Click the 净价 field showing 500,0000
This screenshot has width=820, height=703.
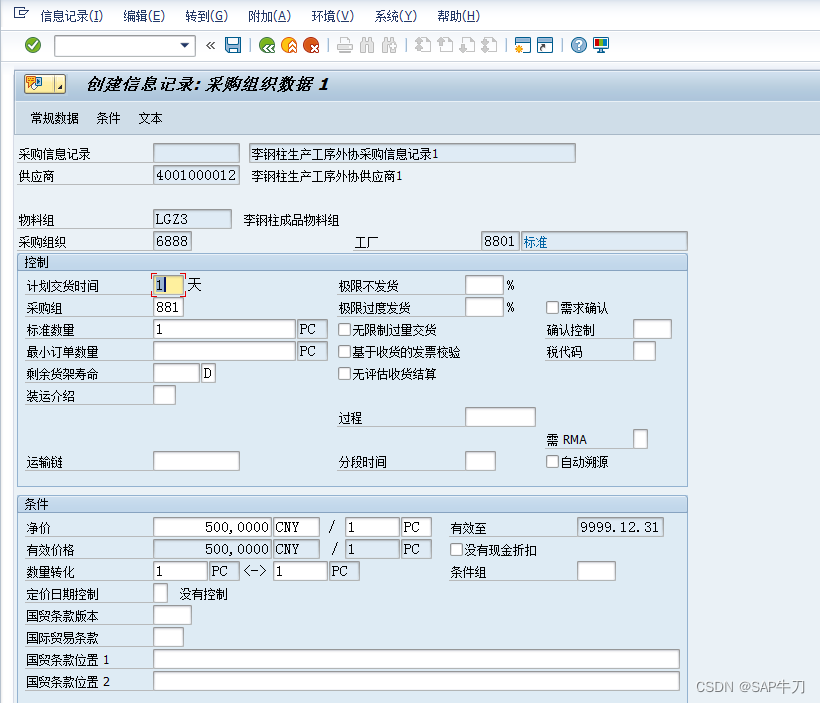(212, 527)
